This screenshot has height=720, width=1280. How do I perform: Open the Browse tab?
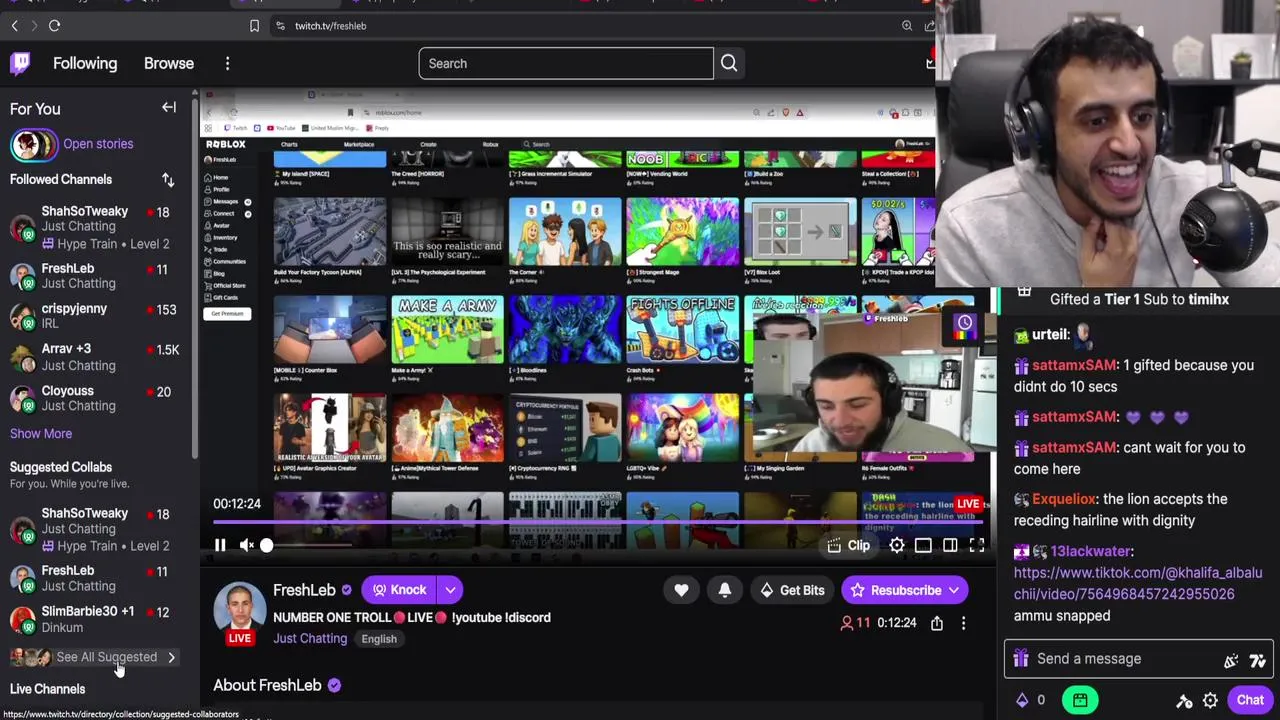pyautogui.click(x=169, y=64)
